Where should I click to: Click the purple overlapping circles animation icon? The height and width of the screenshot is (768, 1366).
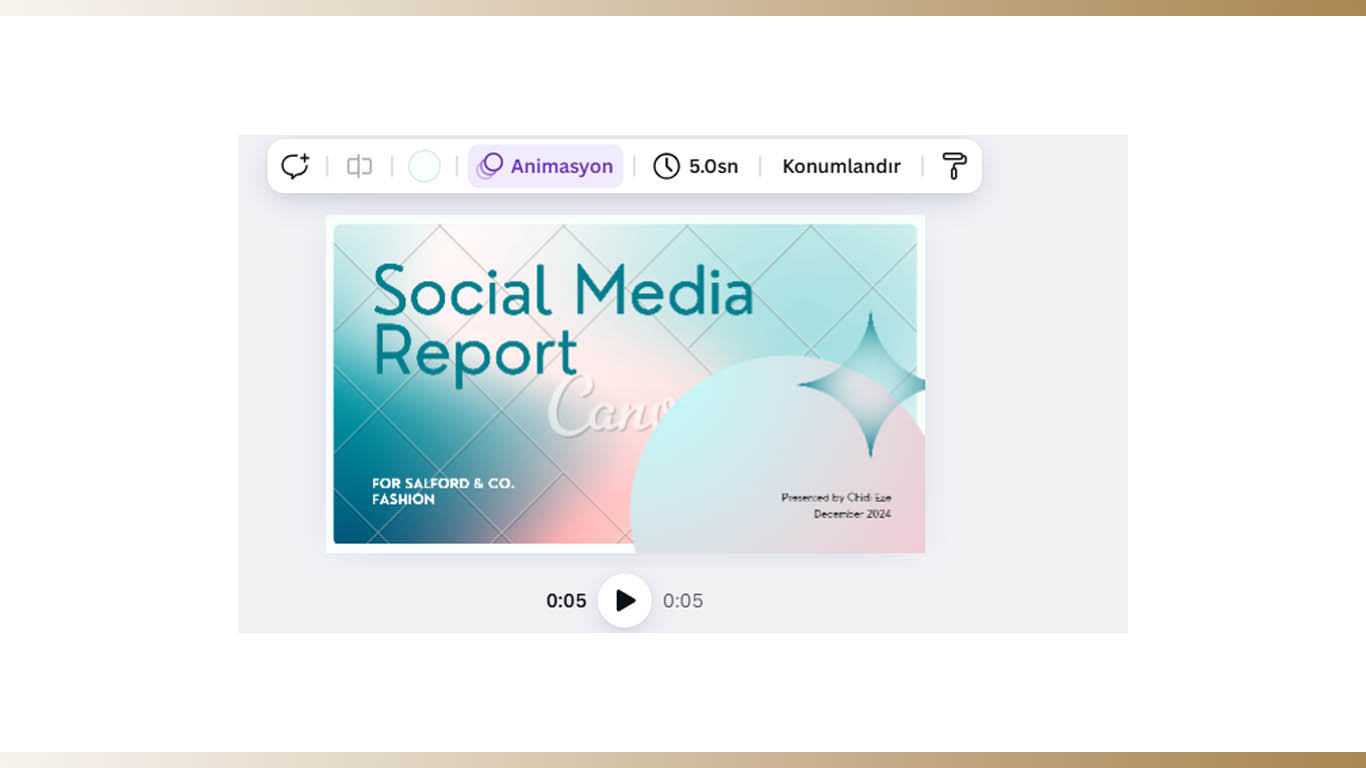pos(489,166)
